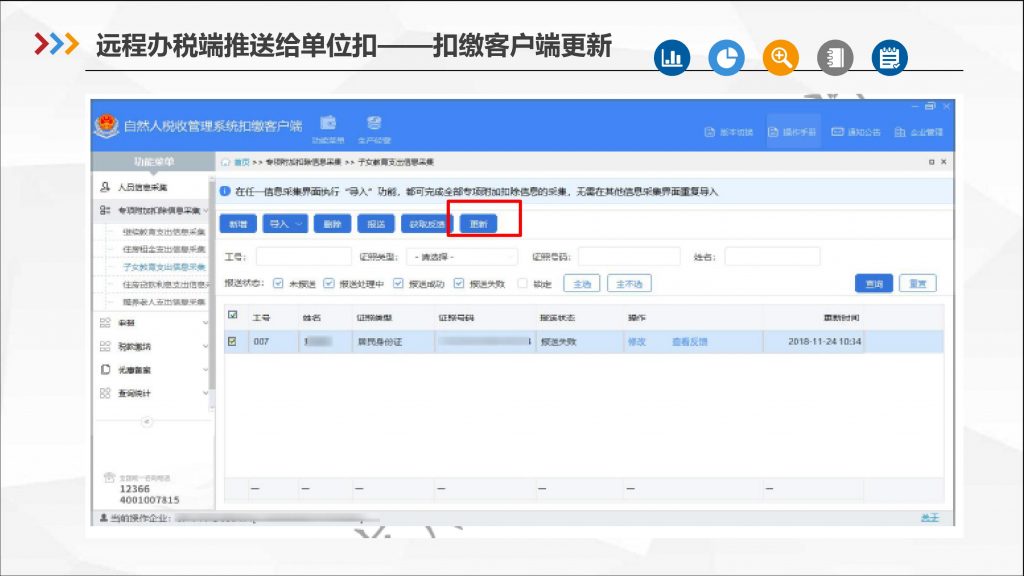Enable the 锁定 checkbox
Image resolution: width=1024 pixels, height=576 pixels.
coord(522,284)
